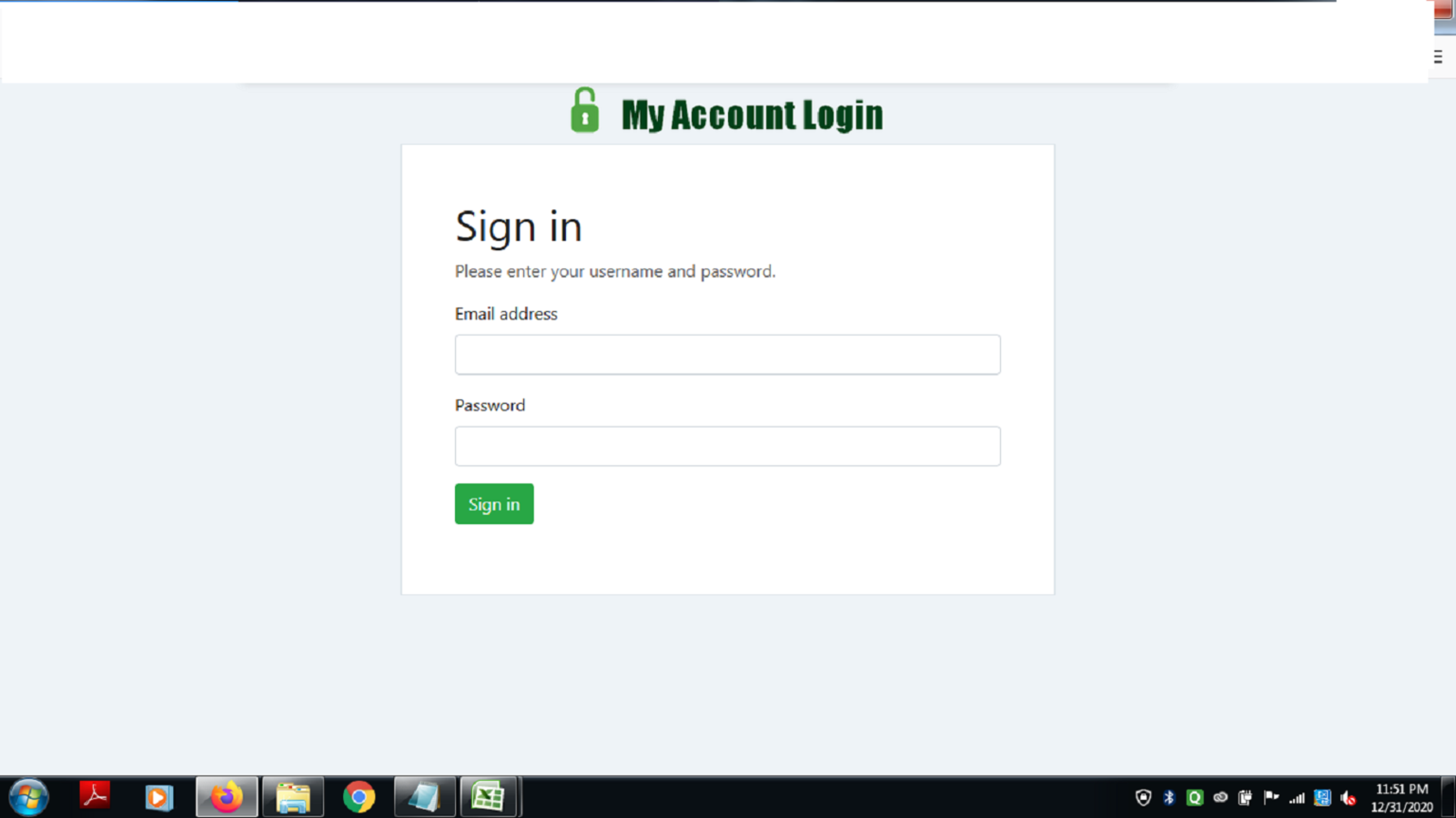Click the green Sign in button
This screenshot has height=818, width=1456.
point(494,504)
